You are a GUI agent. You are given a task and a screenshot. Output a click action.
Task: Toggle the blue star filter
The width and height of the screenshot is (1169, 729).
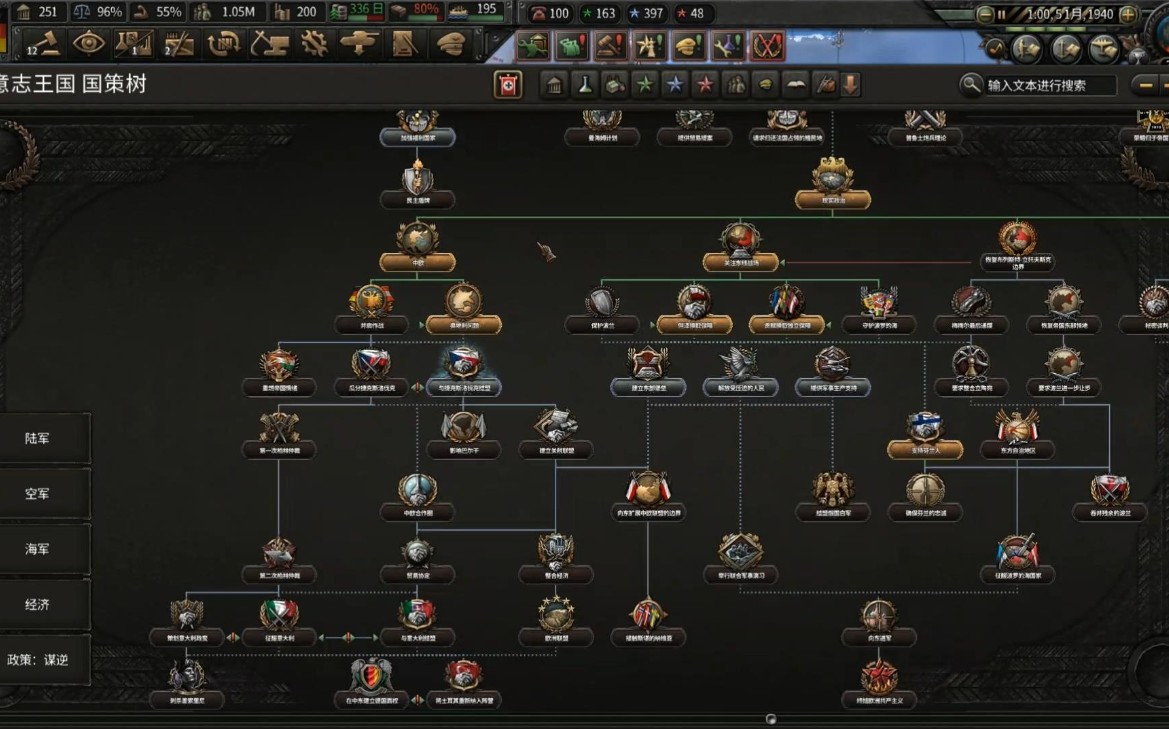coord(675,85)
